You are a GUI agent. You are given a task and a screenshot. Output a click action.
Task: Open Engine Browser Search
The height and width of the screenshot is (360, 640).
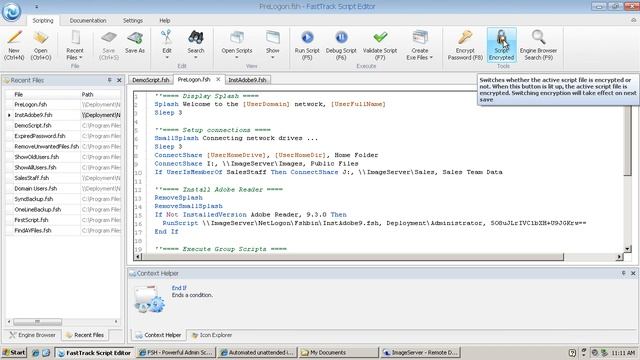coord(538,45)
